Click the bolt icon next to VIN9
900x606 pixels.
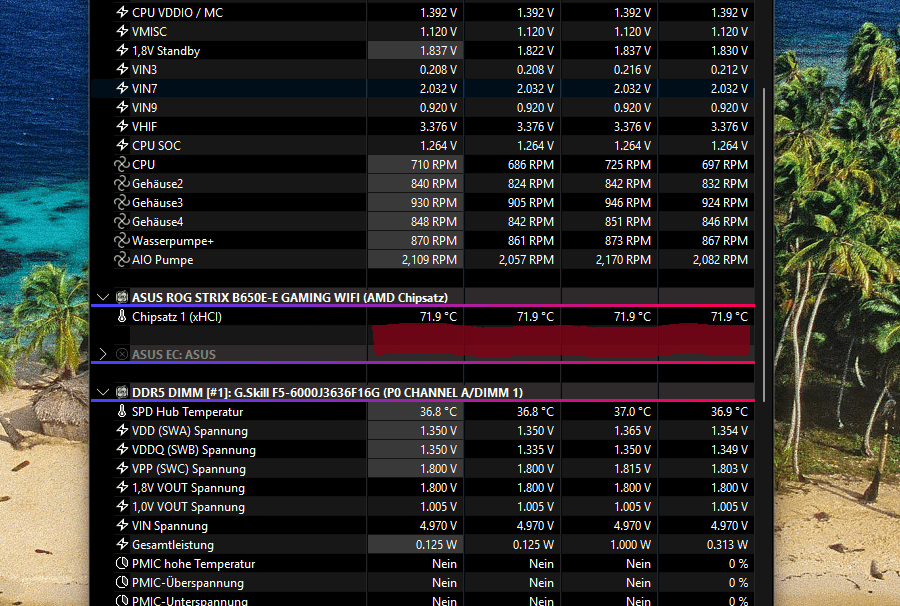click(122, 107)
